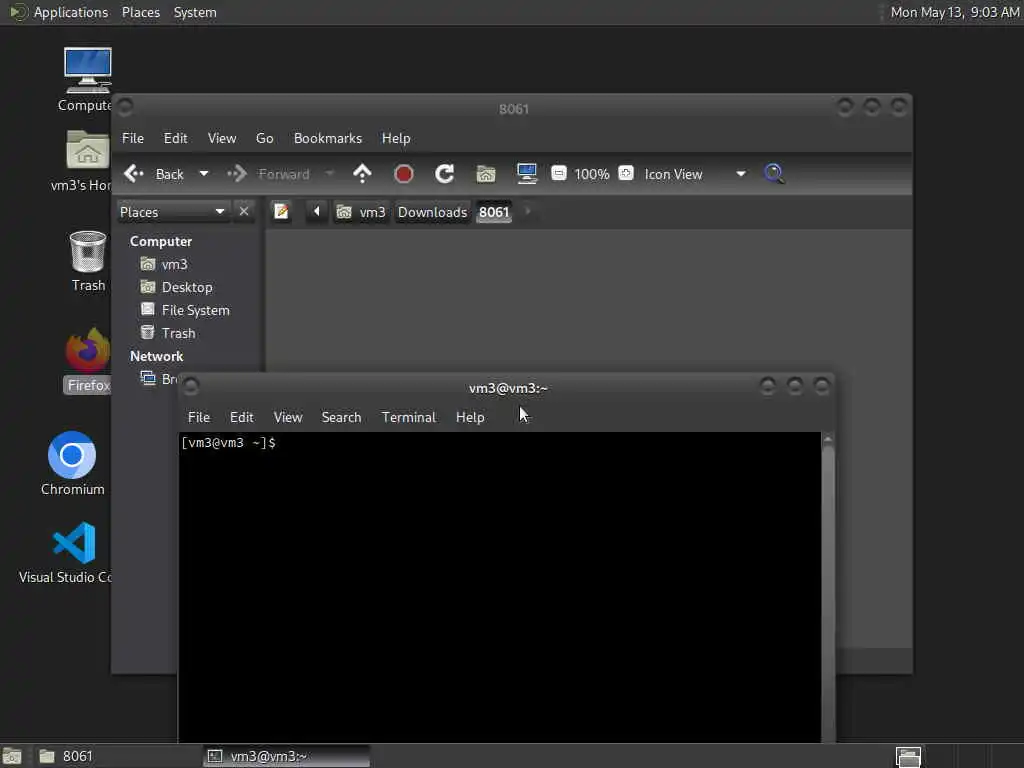1024x768 pixels.
Task: Click the Search magnifier icon
Action: point(774,174)
